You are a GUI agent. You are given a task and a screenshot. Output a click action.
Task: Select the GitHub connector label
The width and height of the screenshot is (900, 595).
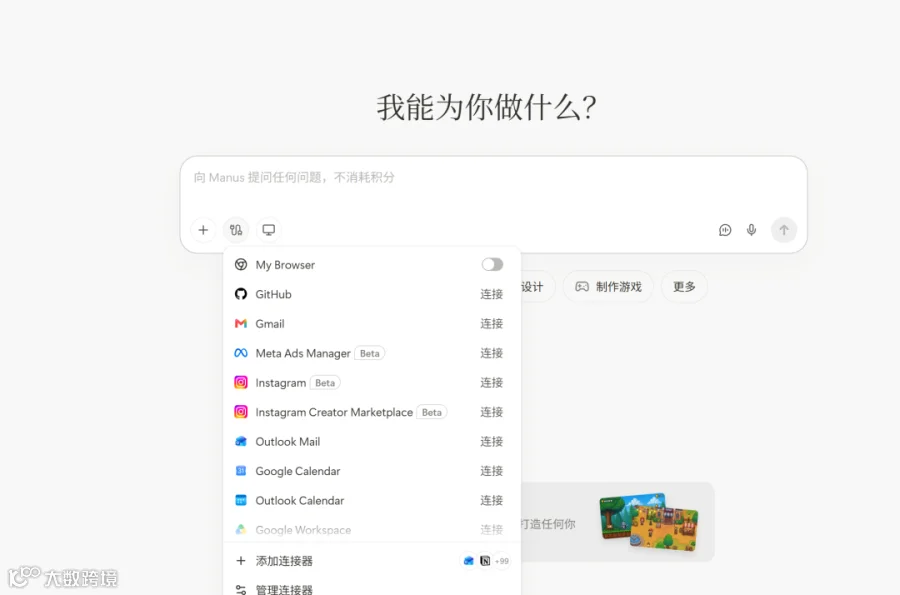click(273, 294)
